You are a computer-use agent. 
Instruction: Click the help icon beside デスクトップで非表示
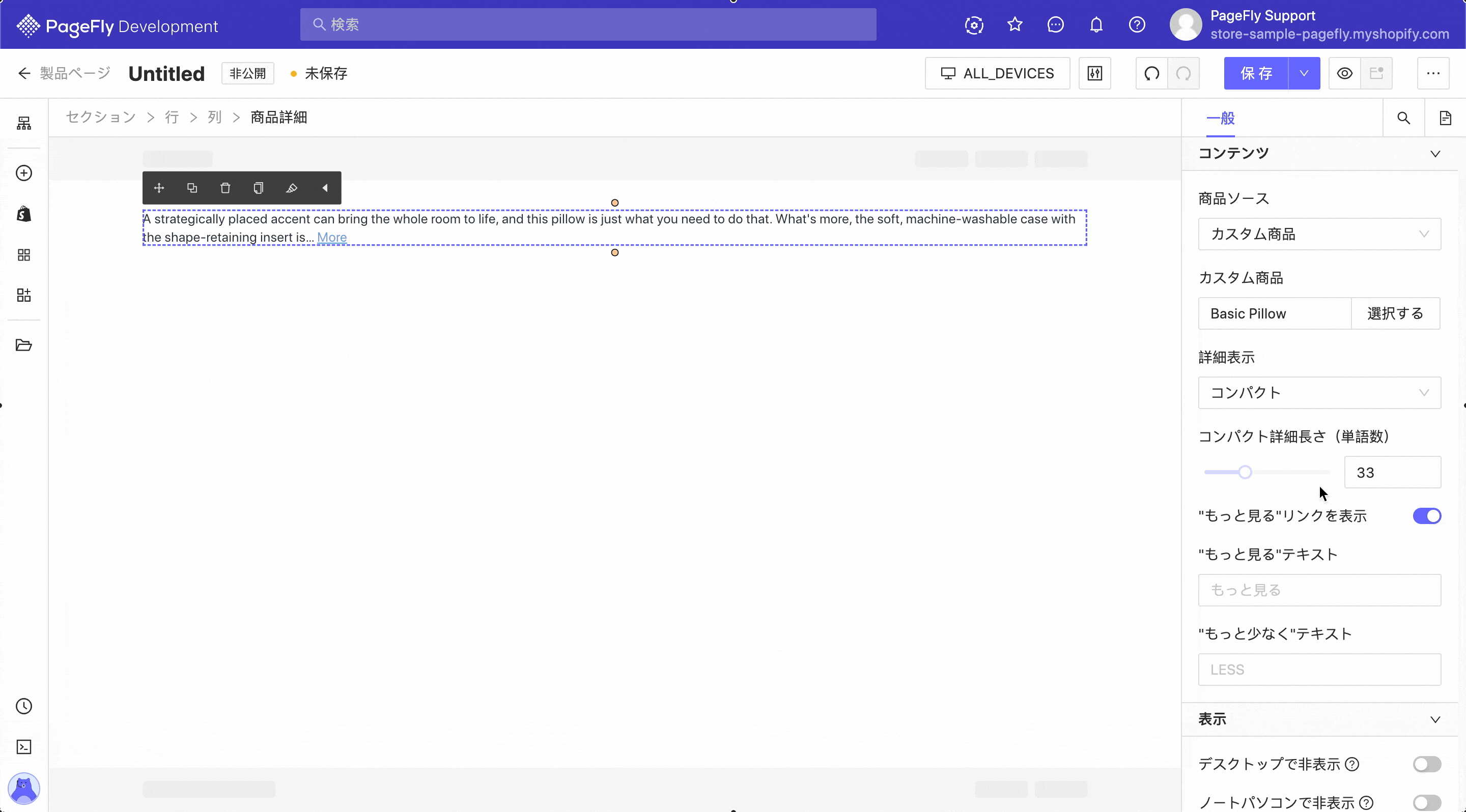click(x=1353, y=764)
